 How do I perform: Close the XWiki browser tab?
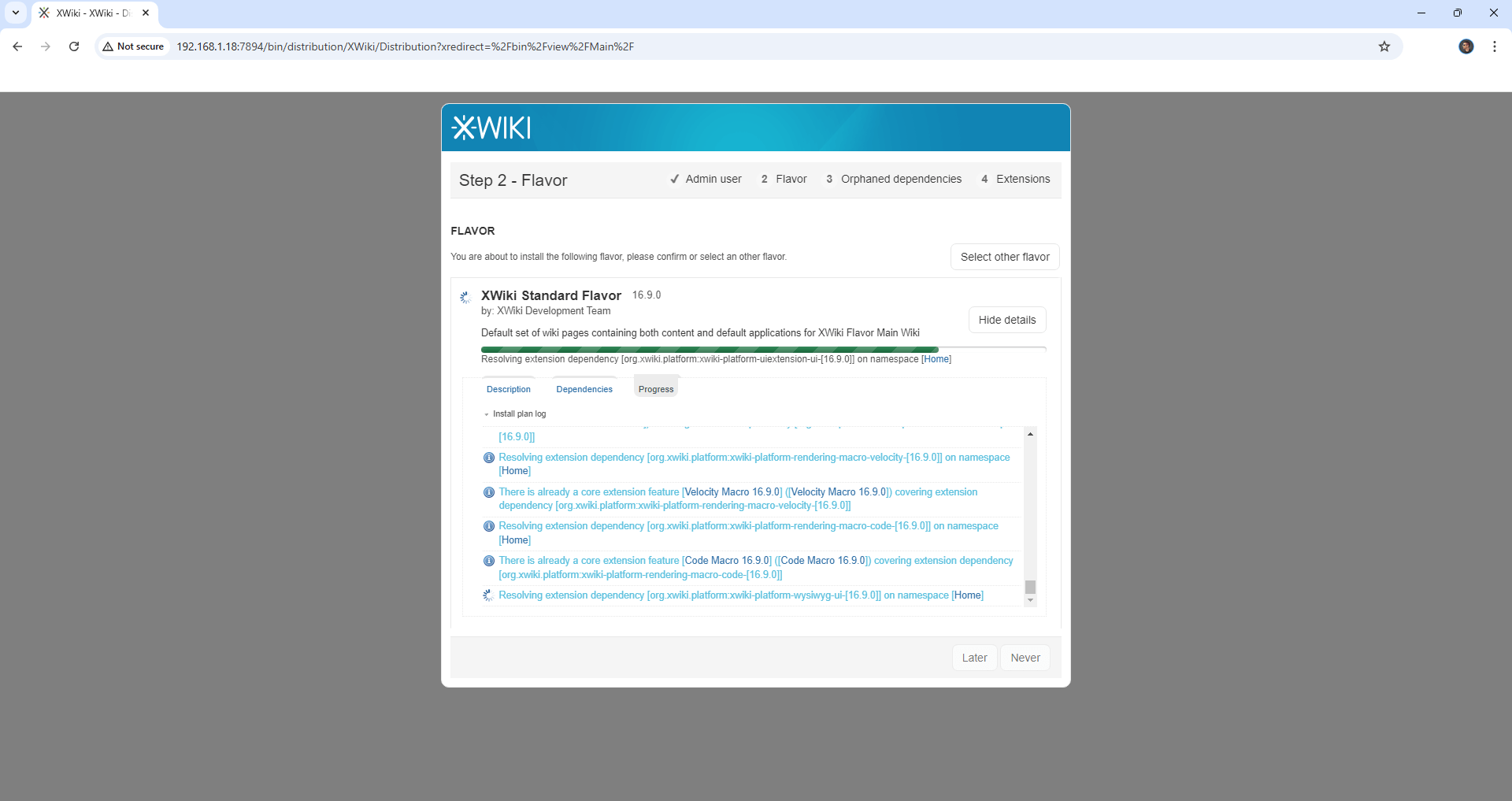pyautogui.click(x=146, y=13)
